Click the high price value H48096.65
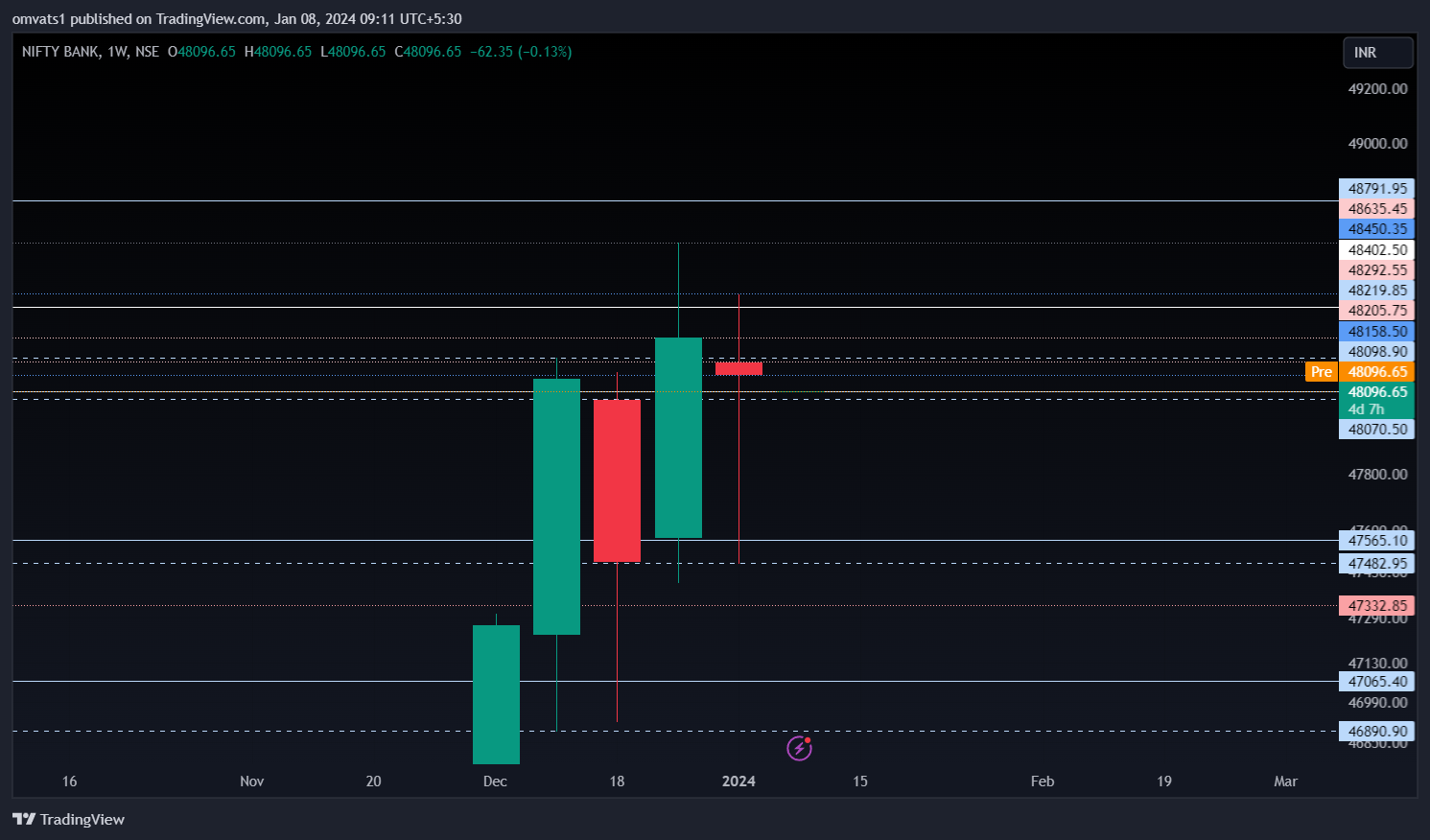The height and width of the screenshot is (840, 1430). 278,52
